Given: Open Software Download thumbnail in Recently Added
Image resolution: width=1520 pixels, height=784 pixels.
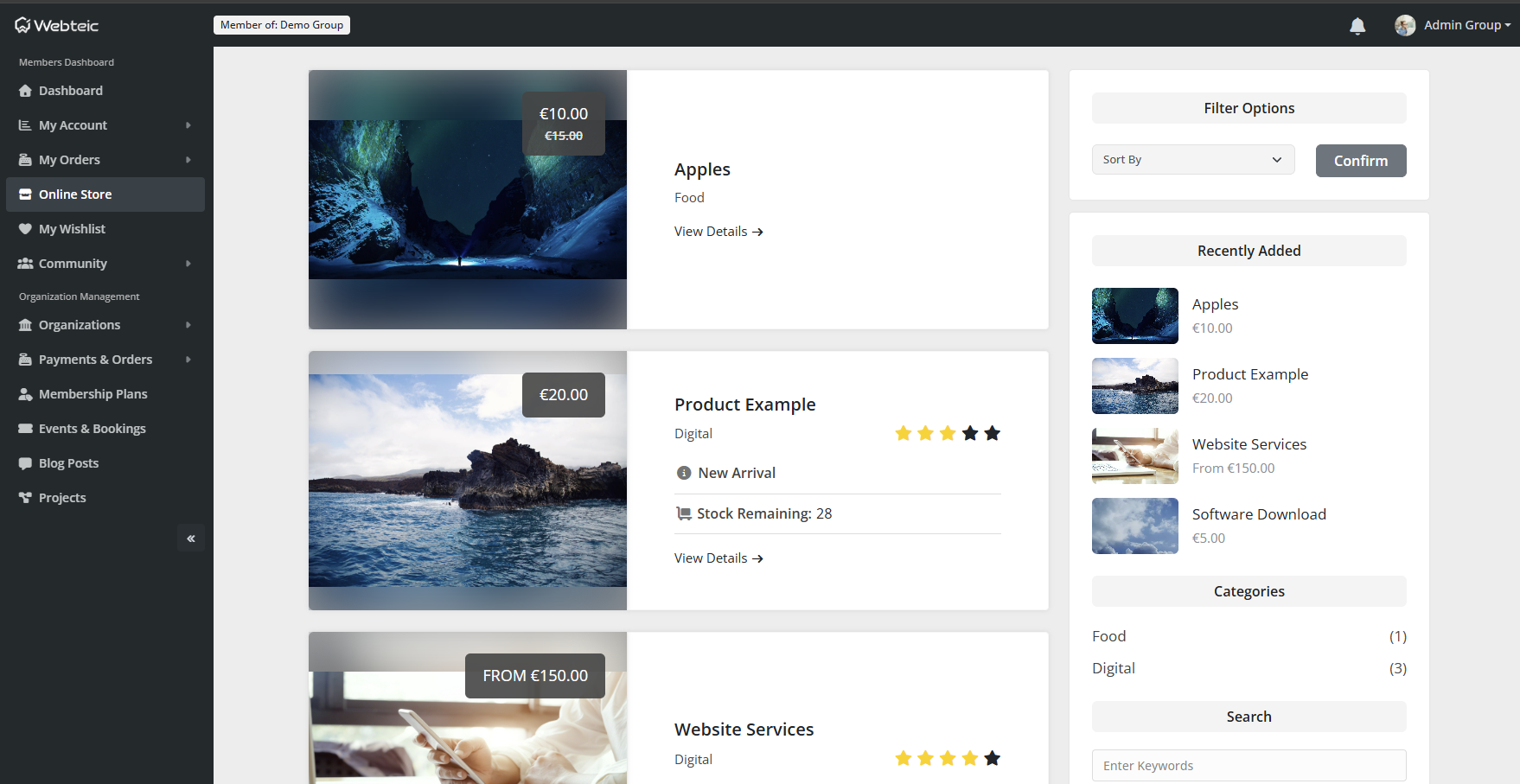Looking at the screenshot, I should 1135,526.
